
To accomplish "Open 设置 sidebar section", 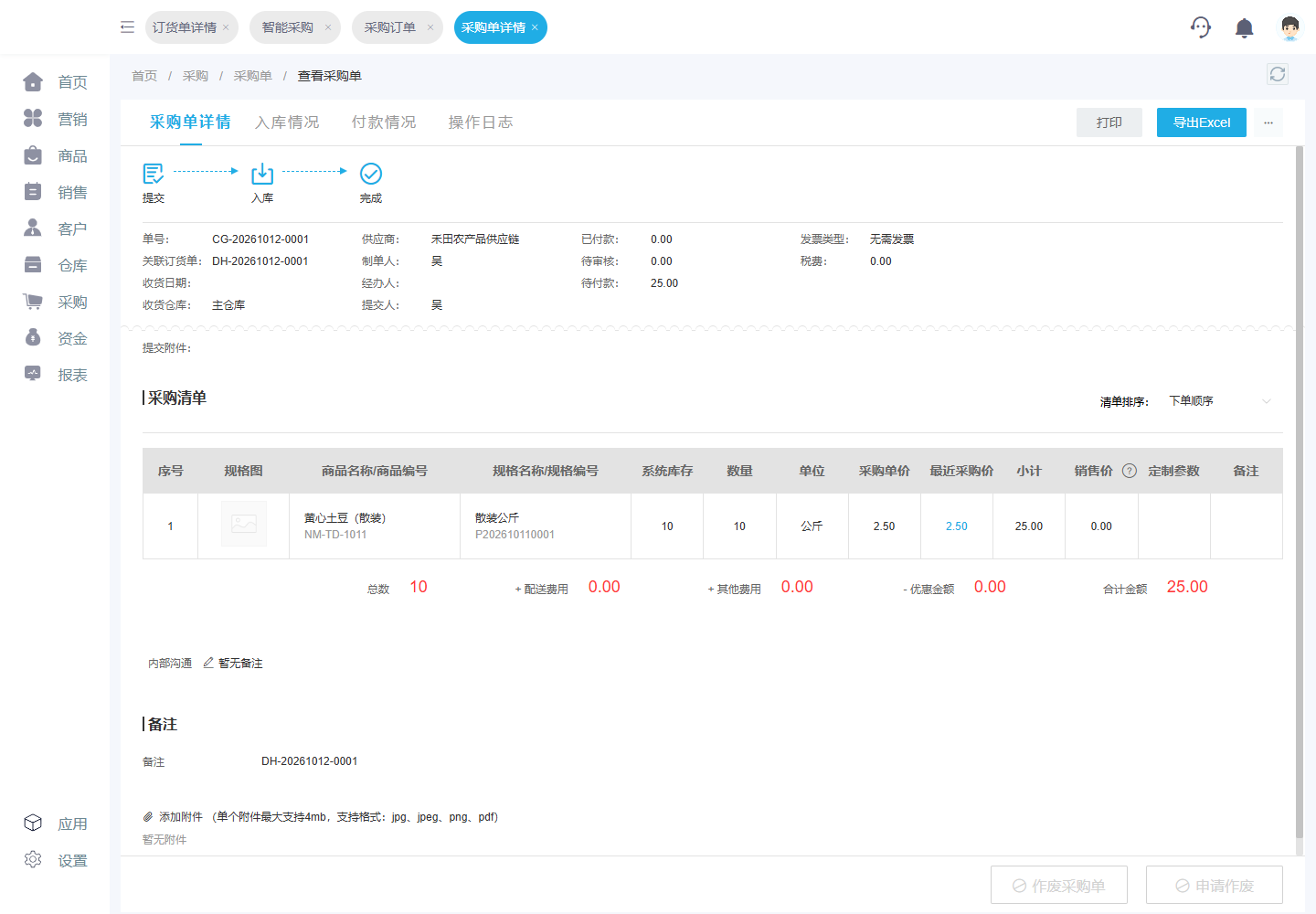I will pyautogui.click(x=55, y=860).
